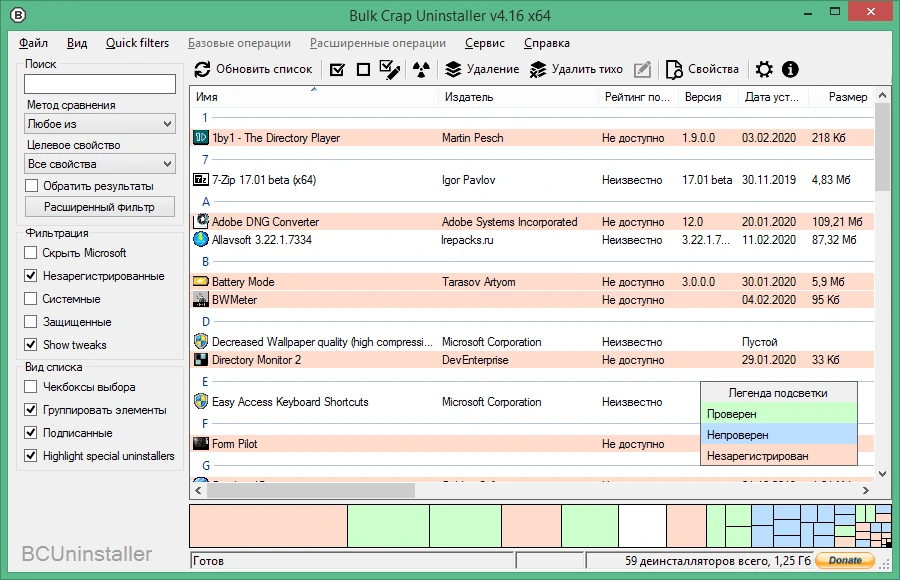The width and height of the screenshot is (900, 580).
Task: Open the Метод сравнения dropdown (Любое из)
Action: click(x=100, y=123)
